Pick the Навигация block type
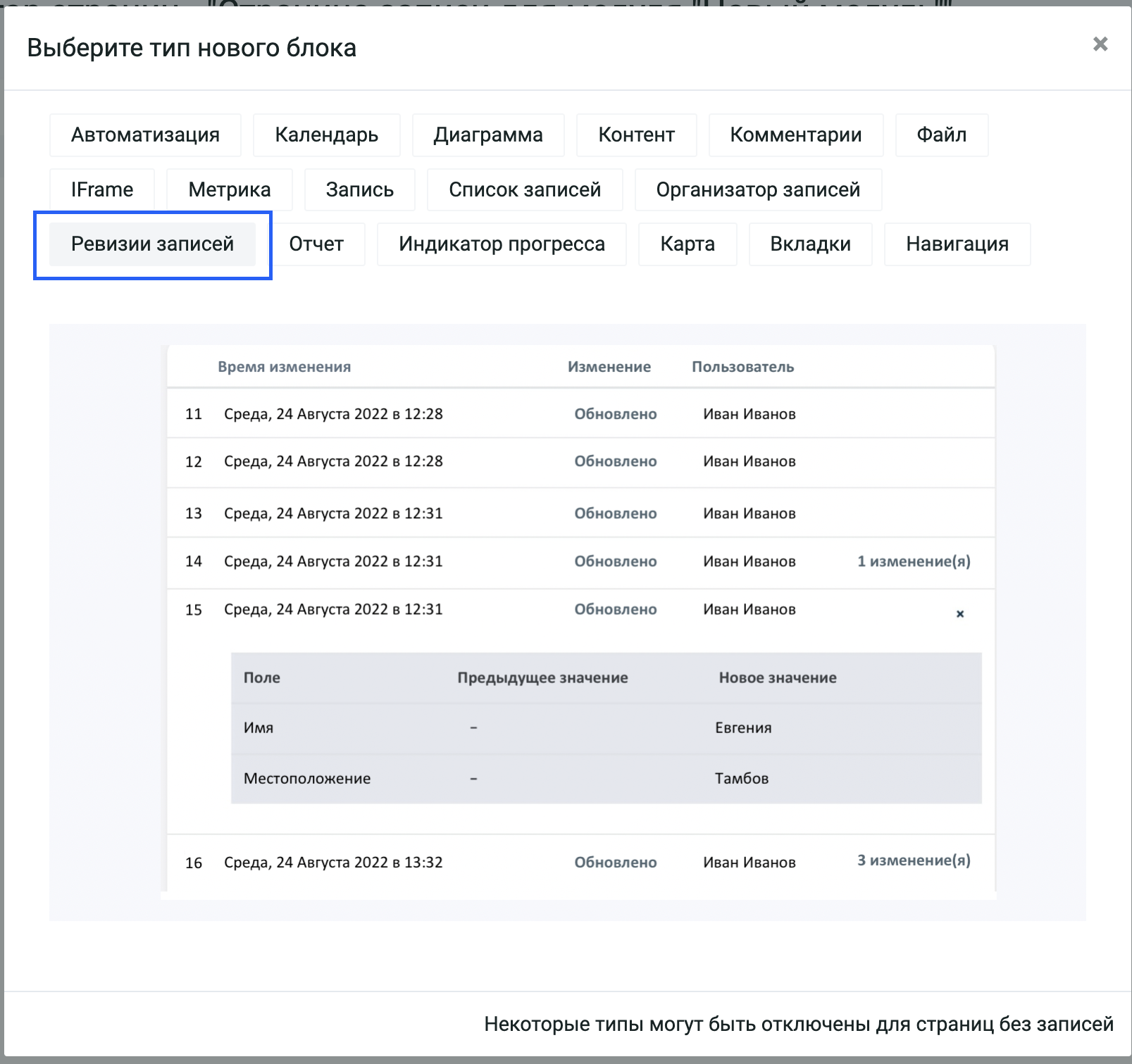 pos(957,244)
